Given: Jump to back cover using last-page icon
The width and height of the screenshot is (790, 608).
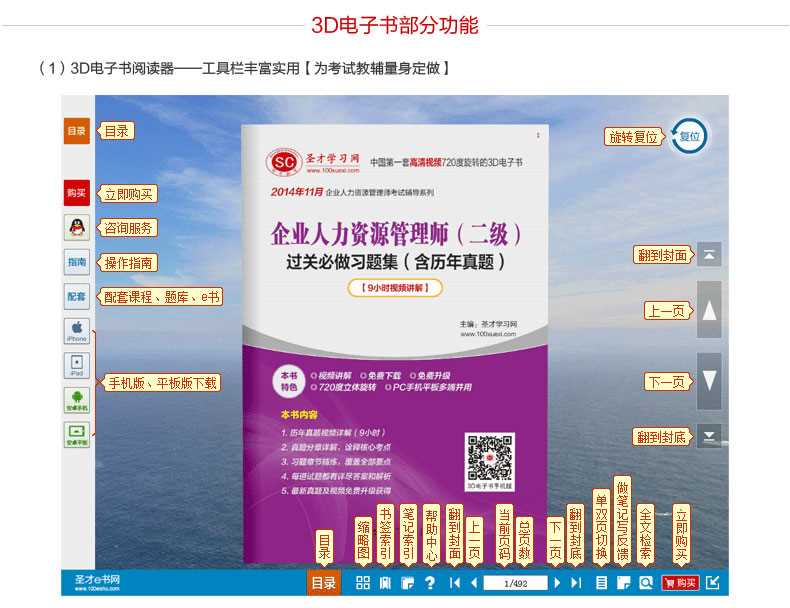Looking at the screenshot, I should [576, 583].
